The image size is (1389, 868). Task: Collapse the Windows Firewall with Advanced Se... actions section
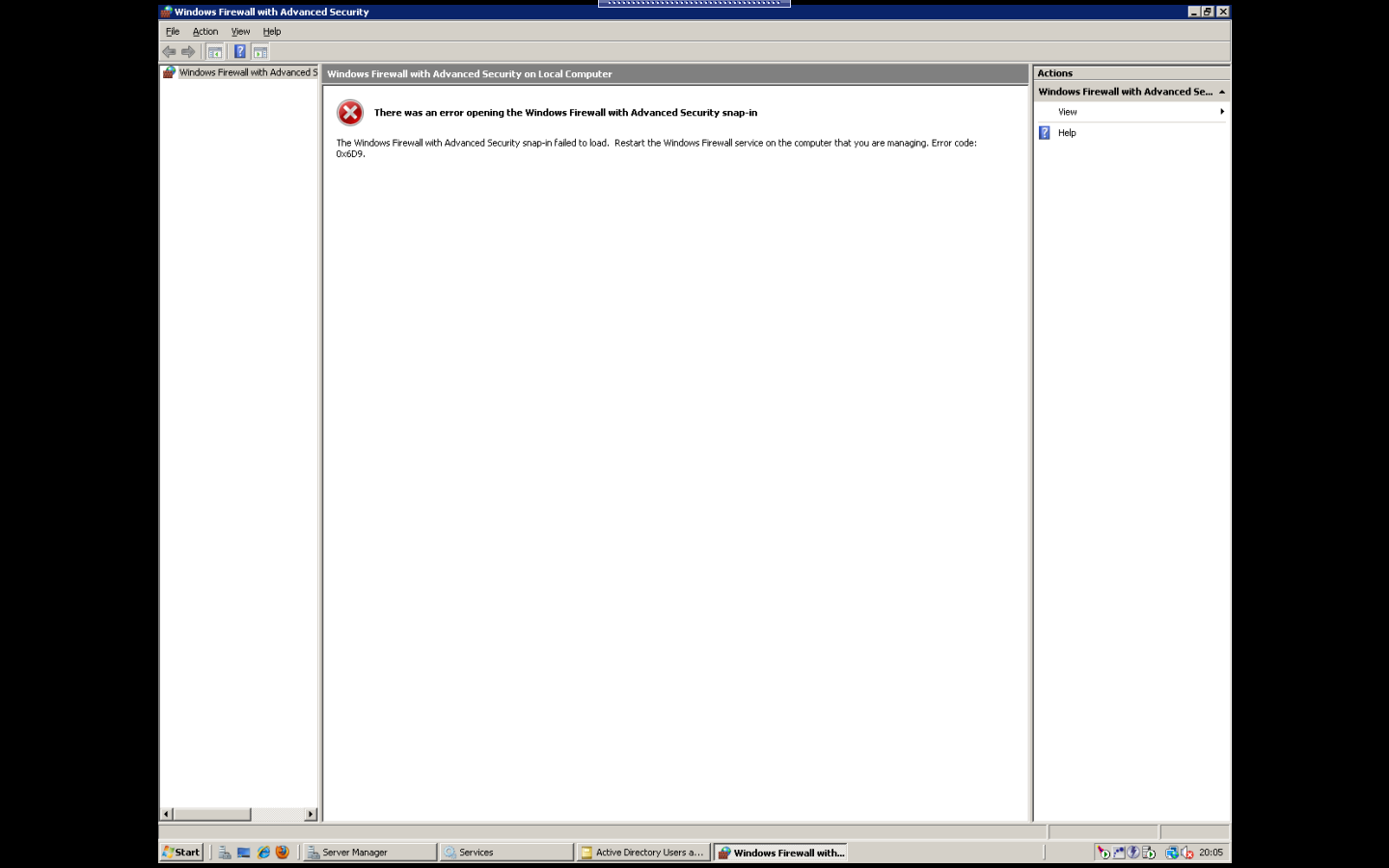(x=1222, y=92)
